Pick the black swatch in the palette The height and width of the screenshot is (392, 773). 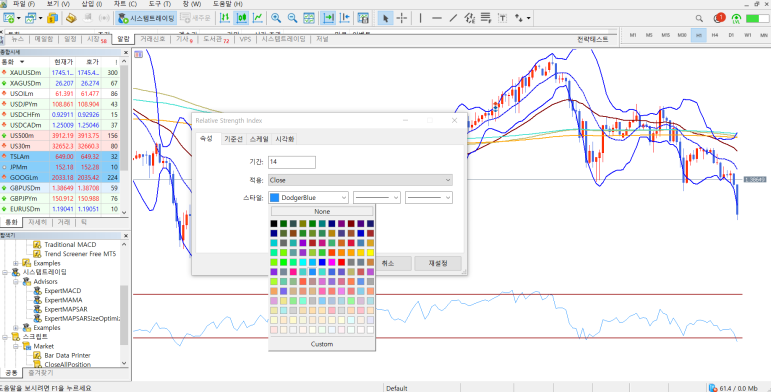(274, 223)
